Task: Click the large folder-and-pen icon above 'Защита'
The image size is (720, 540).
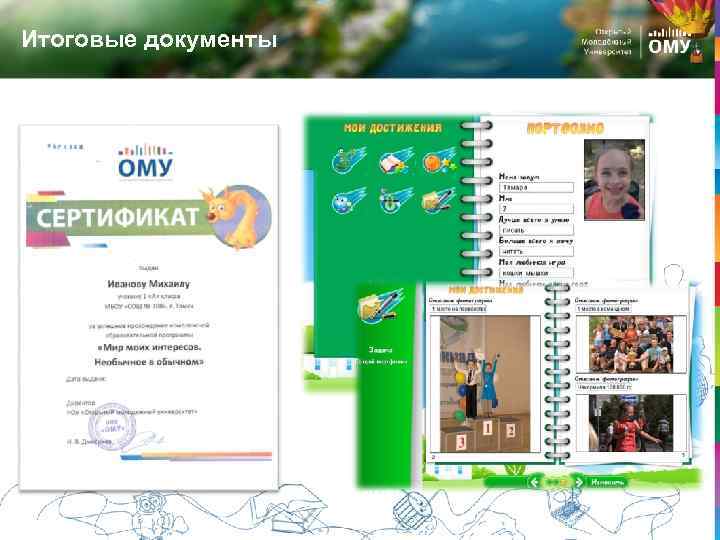Action: (x=380, y=305)
